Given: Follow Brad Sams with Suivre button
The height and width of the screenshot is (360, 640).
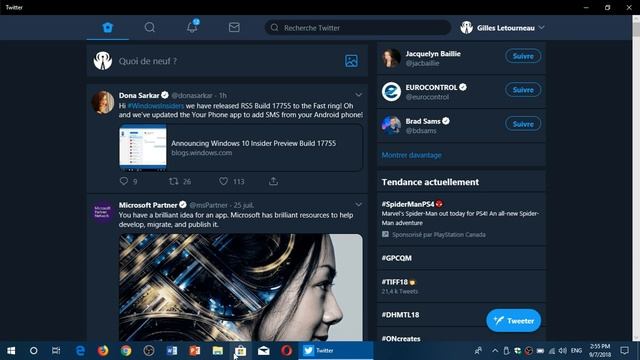Looking at the screenshot, I should 523,124.
